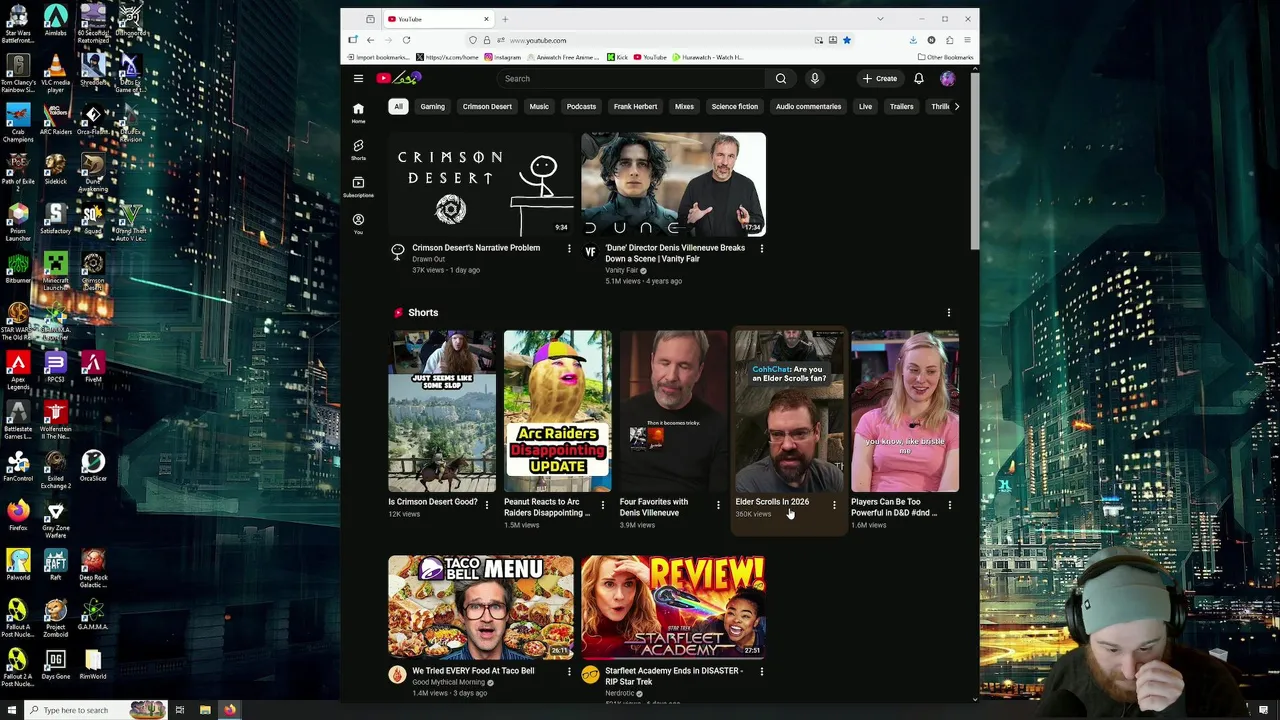
Task: Open Good Mythical Morning channel link
Action: [448, 682]
